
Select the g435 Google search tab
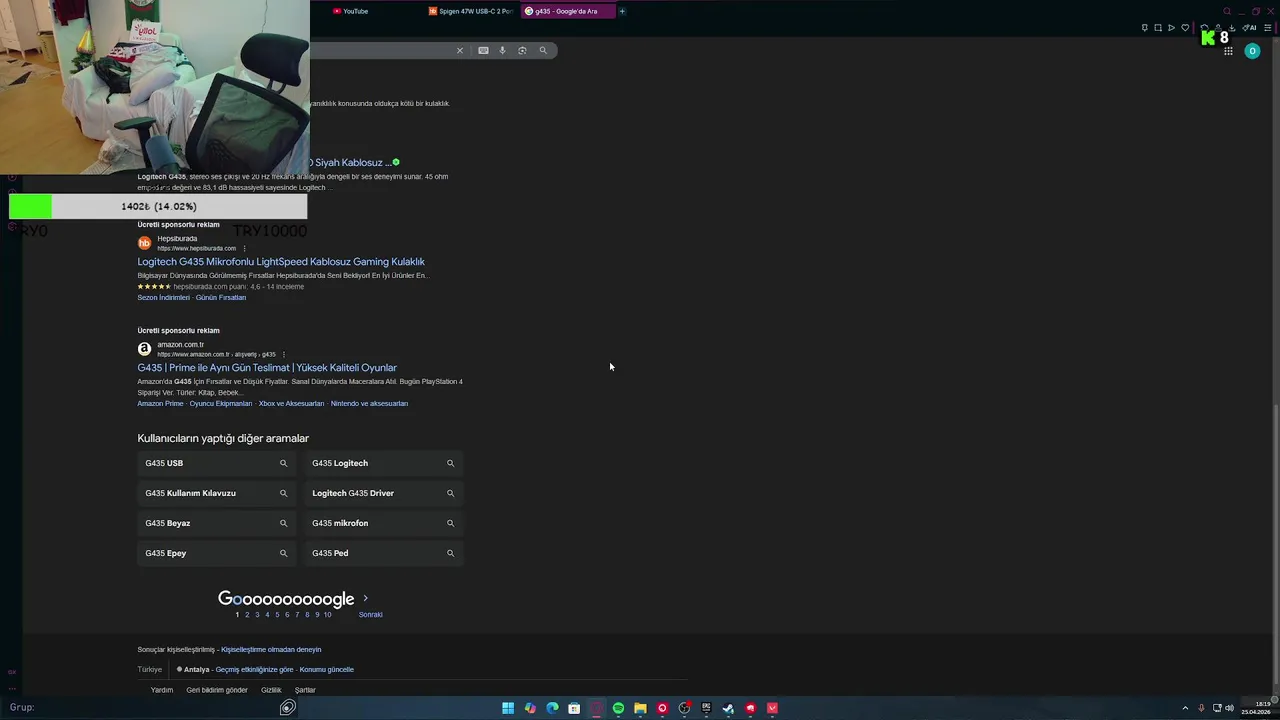[567, 11]
